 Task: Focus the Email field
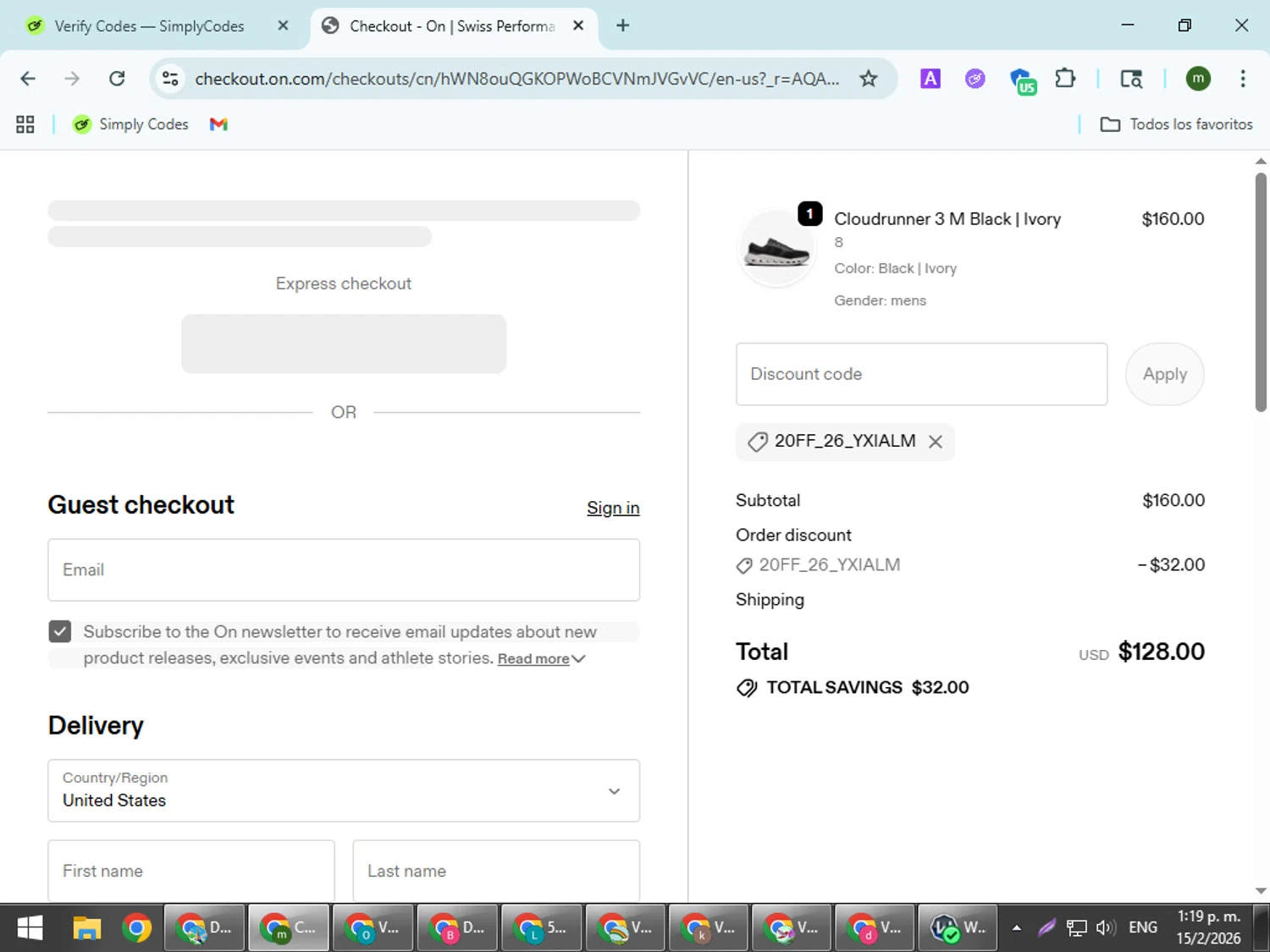344,570
